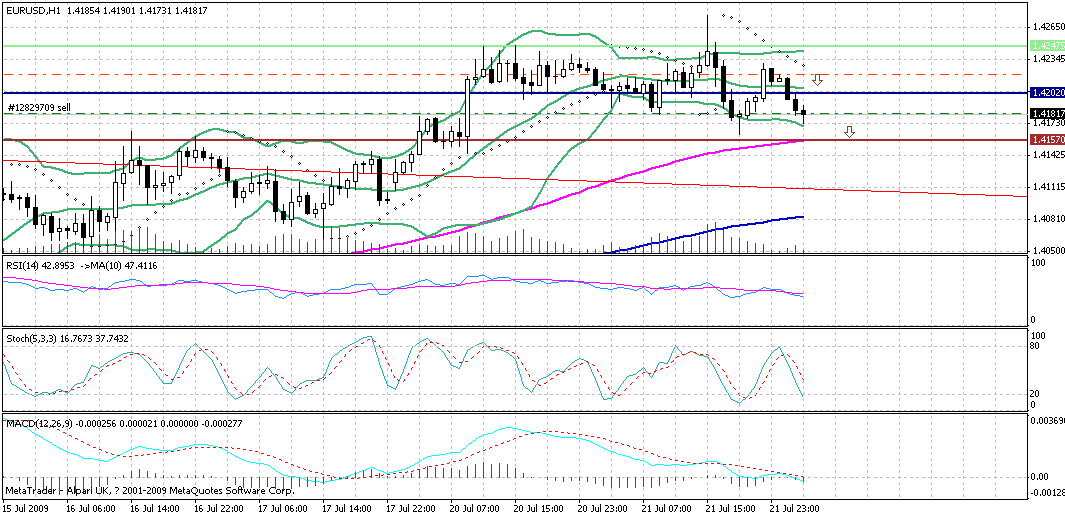Click the 16 Jul 14:00 time label
This screenshot has height=516, width=1065.
pyautogui.click(x=153, y=508)
